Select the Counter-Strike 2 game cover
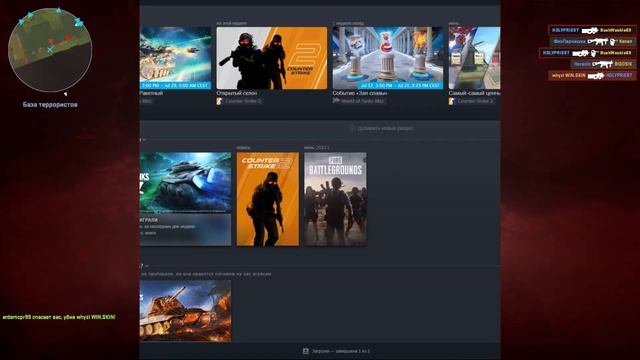 [268, 199]
